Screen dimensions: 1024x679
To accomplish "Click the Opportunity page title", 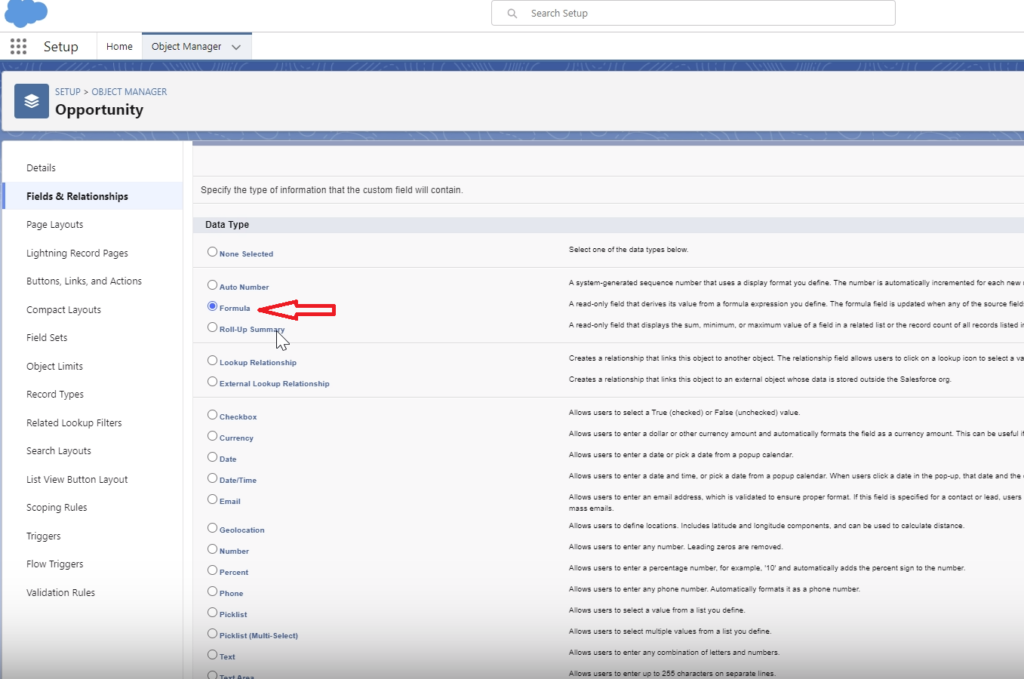I will [x=99, y=110].
